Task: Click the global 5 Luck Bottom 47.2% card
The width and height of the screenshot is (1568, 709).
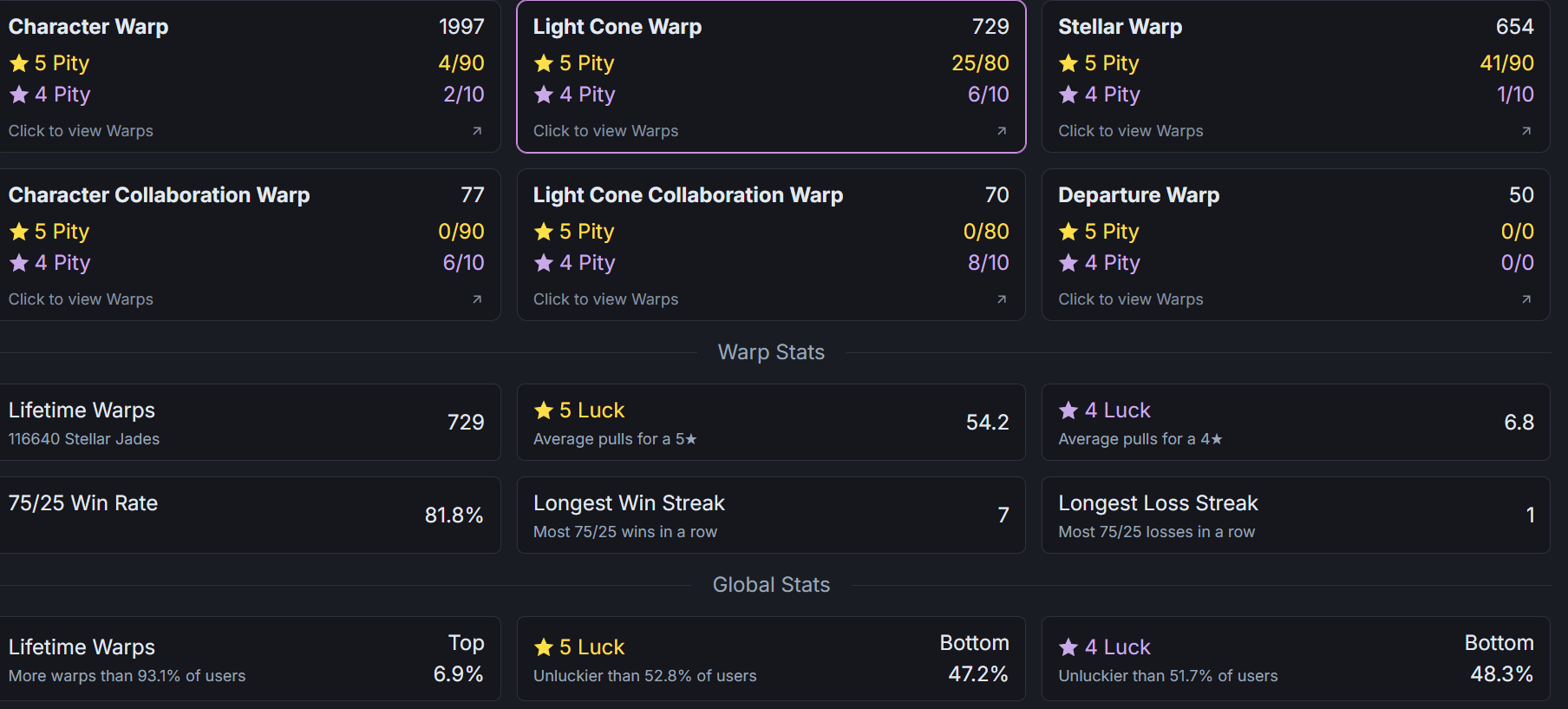Action: pyautogui.click(x=771, y=659)
